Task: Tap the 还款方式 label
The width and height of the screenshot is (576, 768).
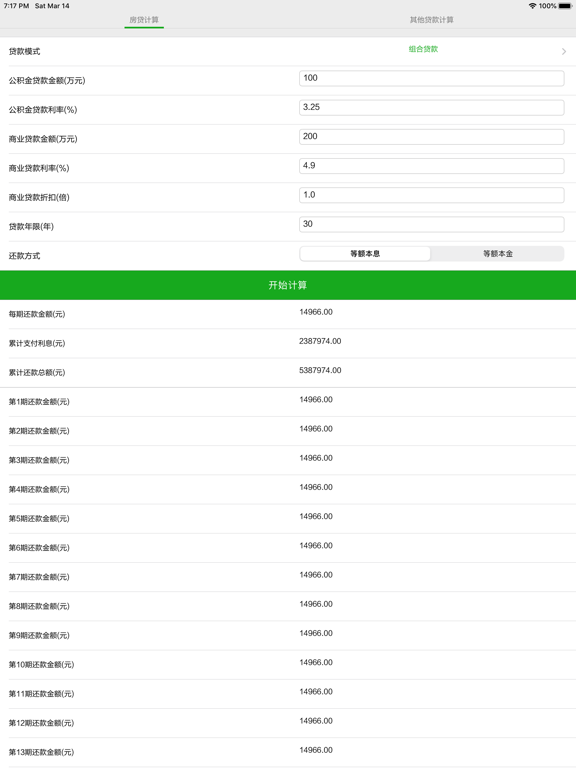Action: click(x=24, y=256)
